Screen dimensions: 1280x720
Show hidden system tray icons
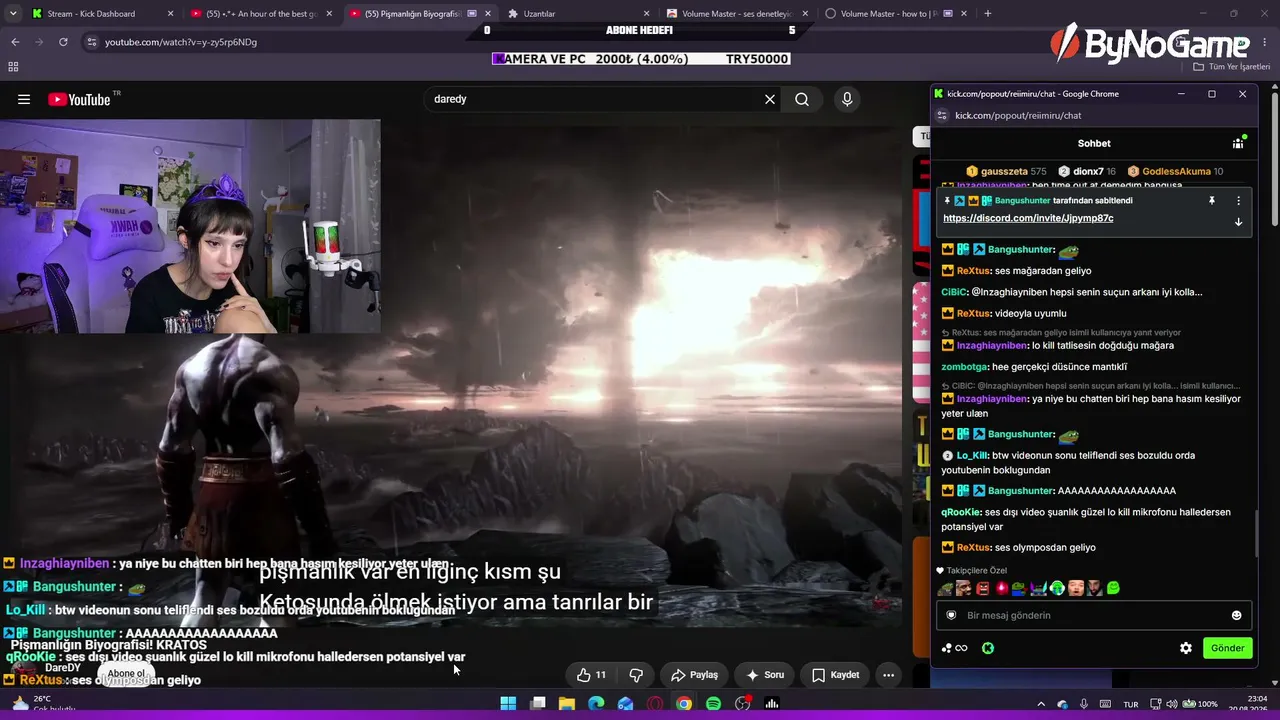1041,704
